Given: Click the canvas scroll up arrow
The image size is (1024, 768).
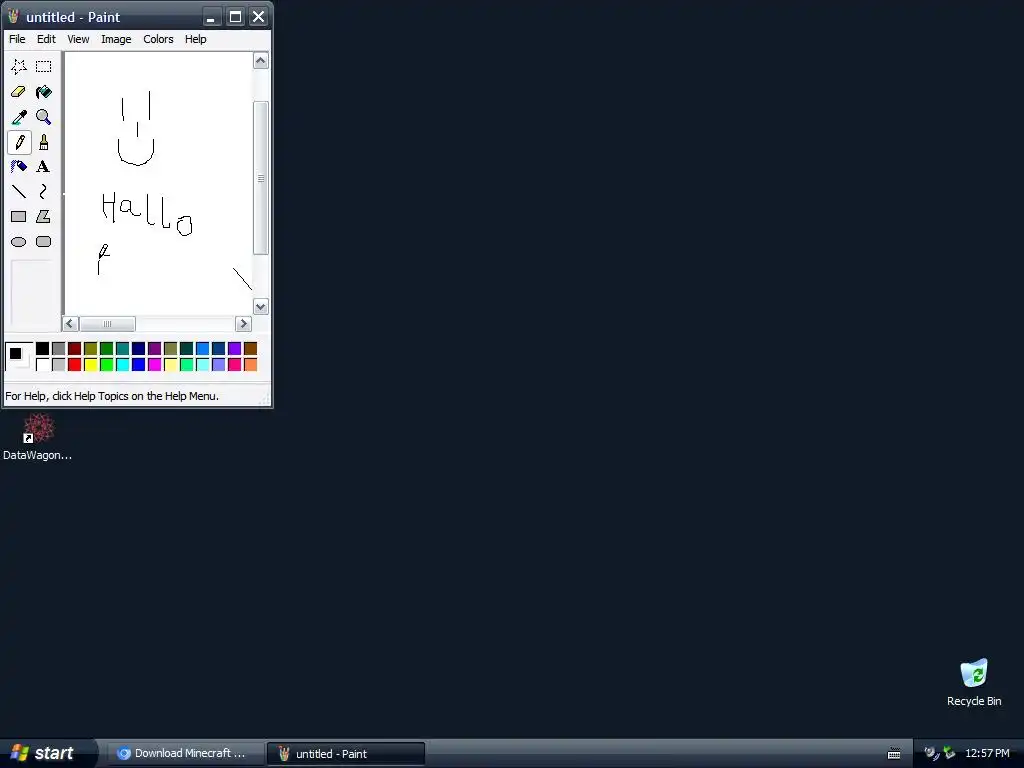Looking at the screenshot, I should click(x=261, y=61).
